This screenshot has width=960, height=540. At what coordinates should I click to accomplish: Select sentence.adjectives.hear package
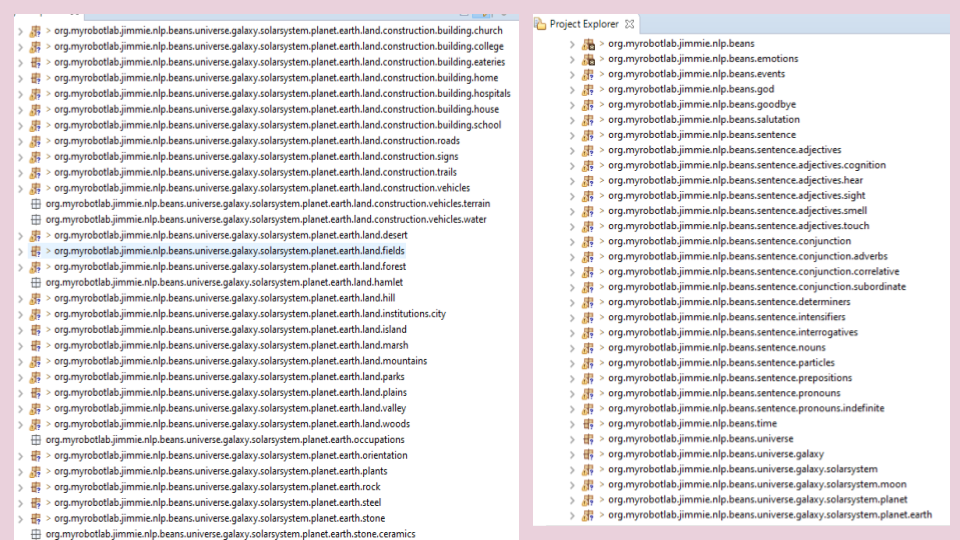pos(735,180)
